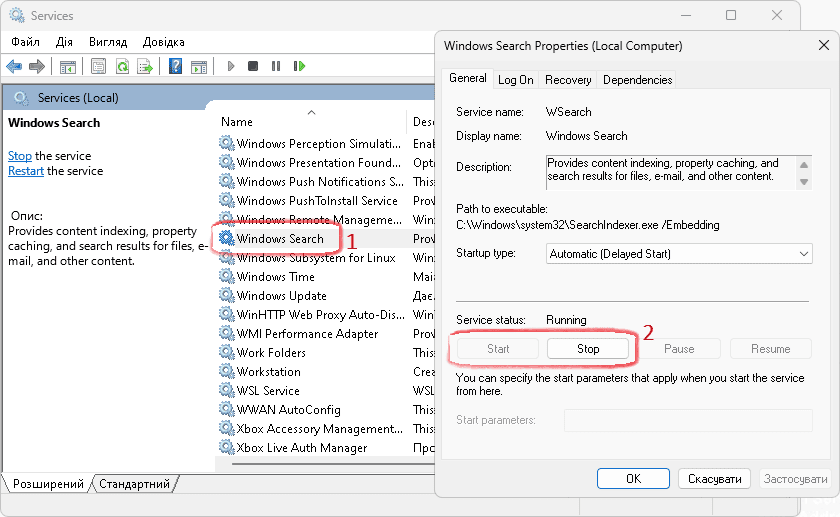Click the Скасувати button
This screenshot has height=517, width=840.
714,478
